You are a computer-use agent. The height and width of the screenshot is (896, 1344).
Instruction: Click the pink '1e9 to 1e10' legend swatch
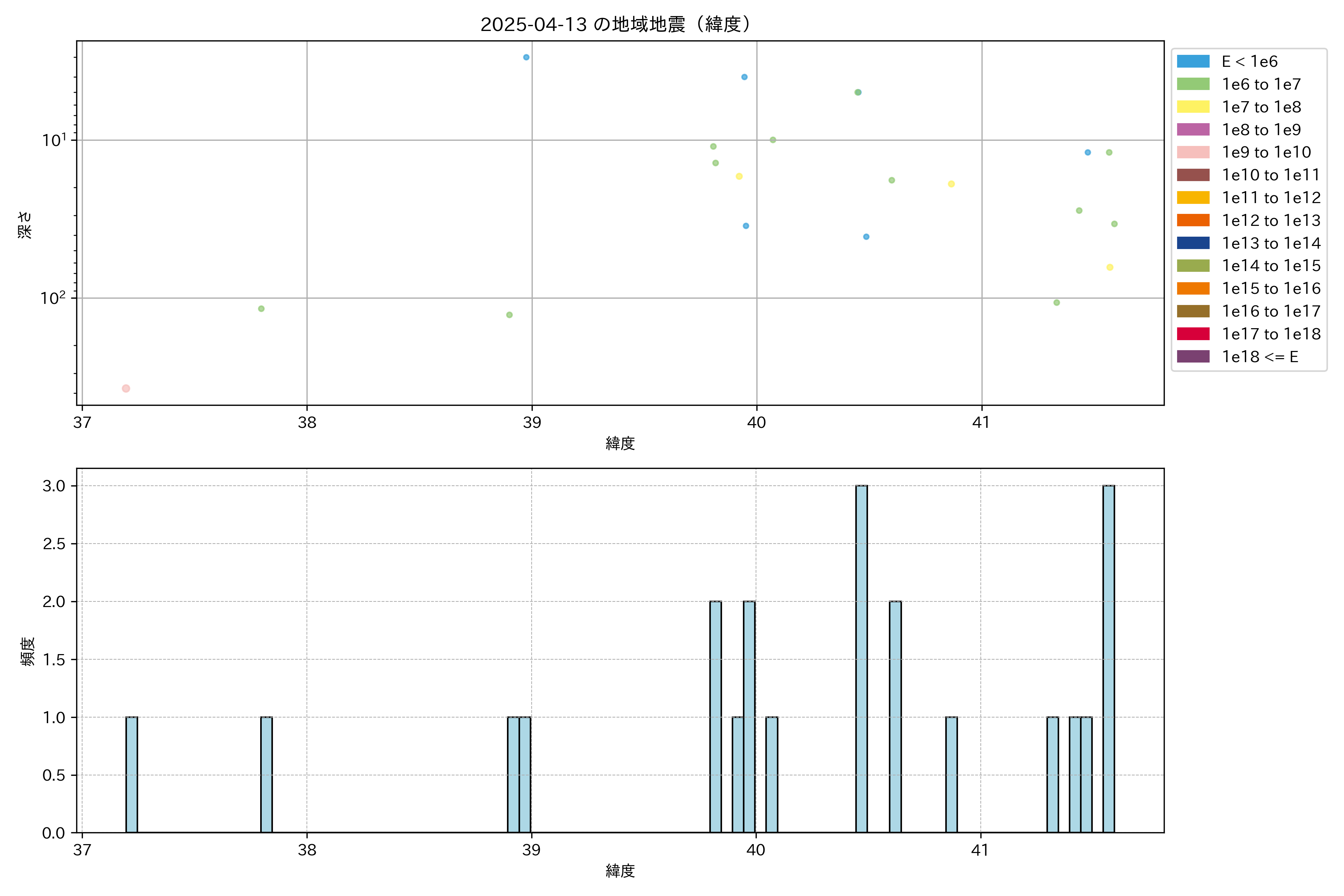pos(1192,153)
